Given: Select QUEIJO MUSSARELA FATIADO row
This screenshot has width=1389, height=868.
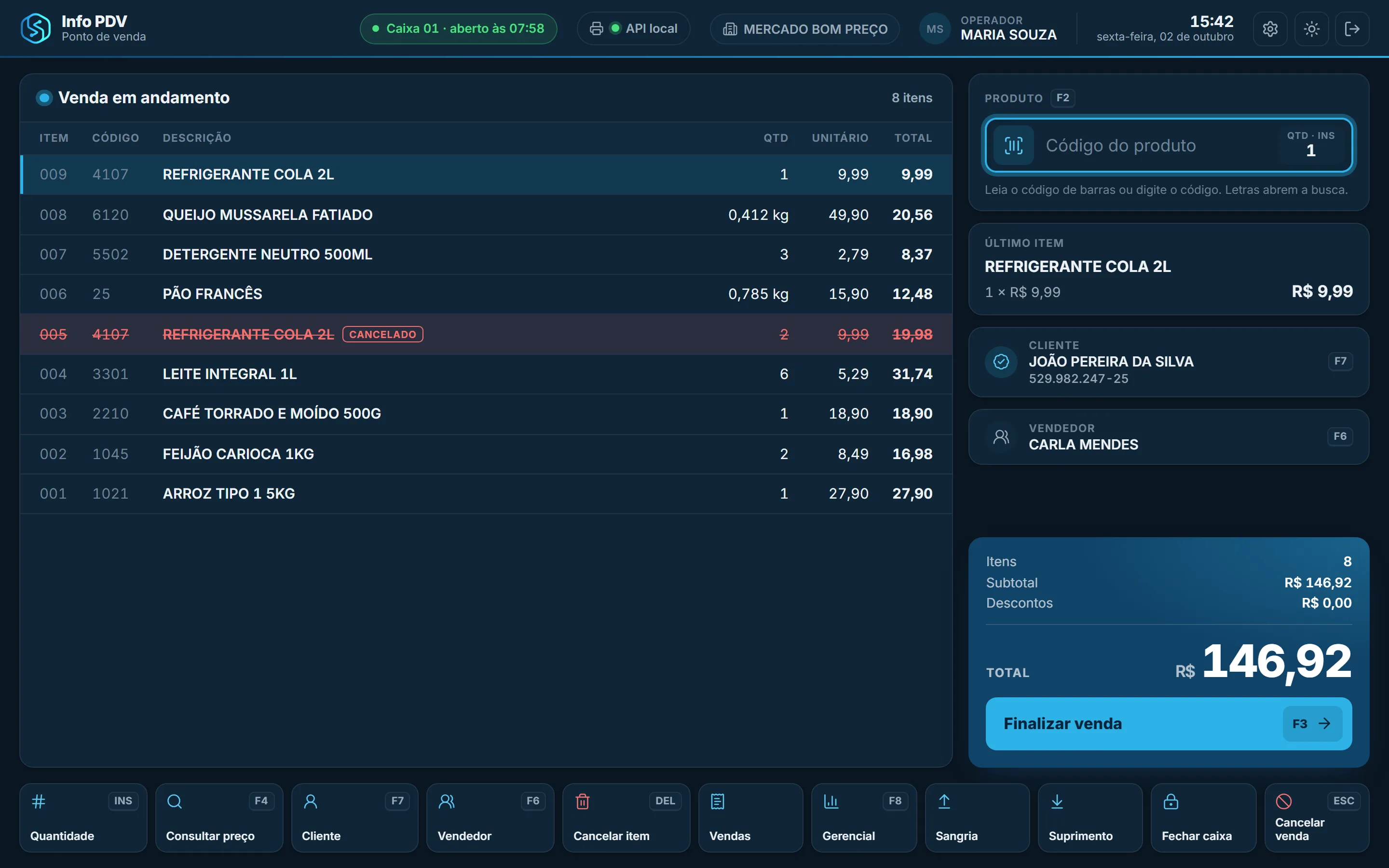Looking at the screenshot, I should tap(486, 215).
